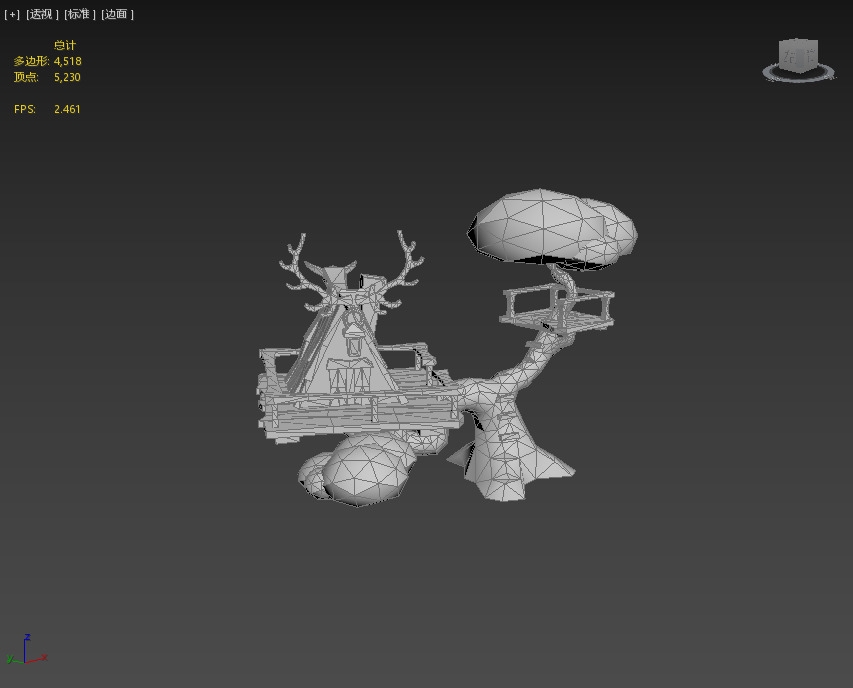This screenshot has width=853, height=688.
Task: Click the ViewCube in the viewport corner
Action: coord(798,54)
